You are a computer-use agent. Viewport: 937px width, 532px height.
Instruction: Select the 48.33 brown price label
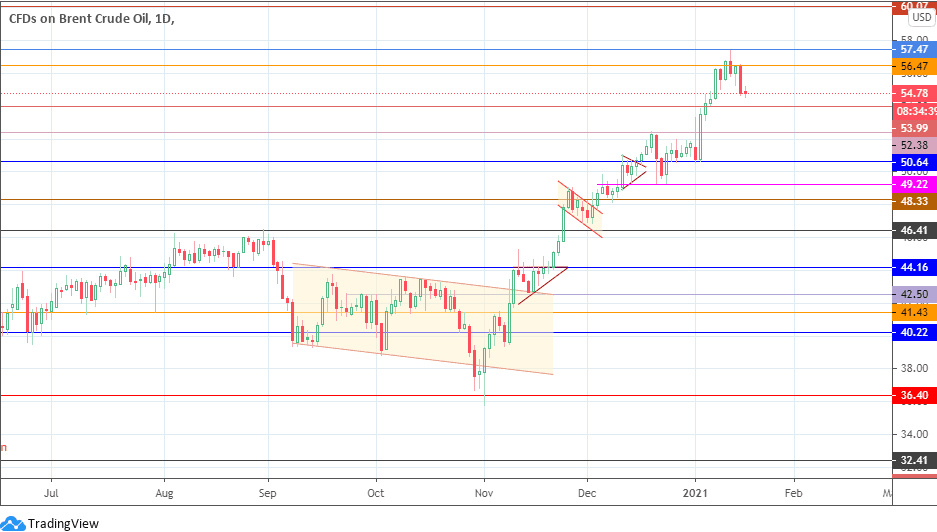click(x=914, y=201)
